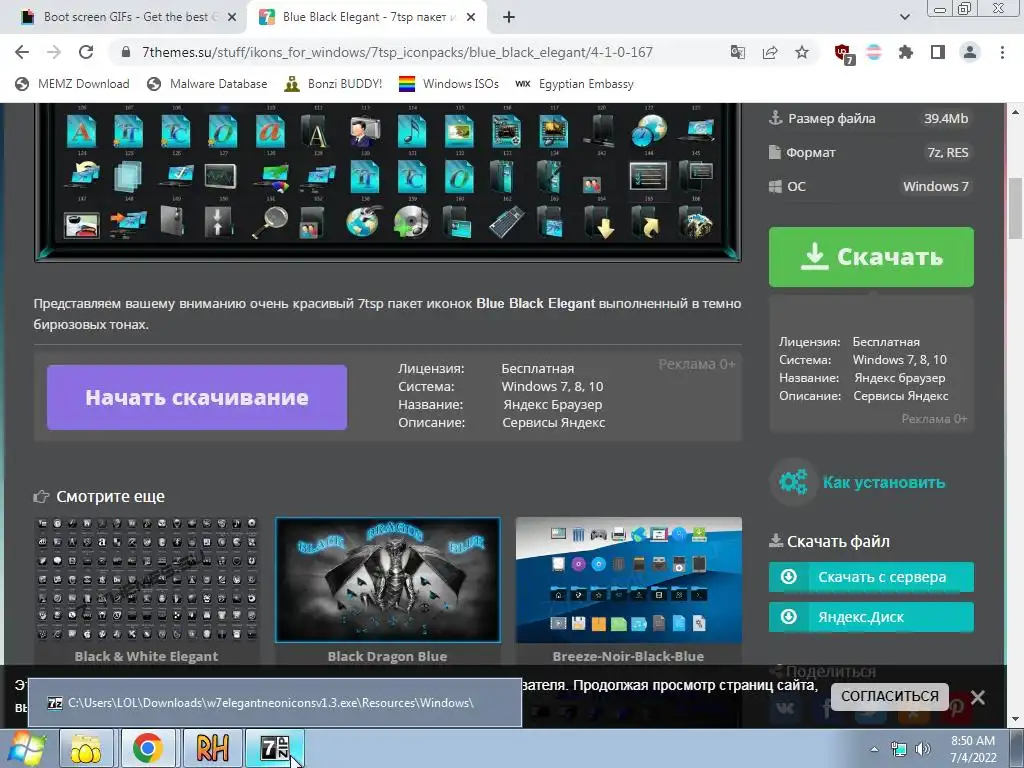Image resolution: width=1024 pixels, height=768 pixels.
Task: Open the MEMZ Download bookmark
Action: click(x=72, y=84)
